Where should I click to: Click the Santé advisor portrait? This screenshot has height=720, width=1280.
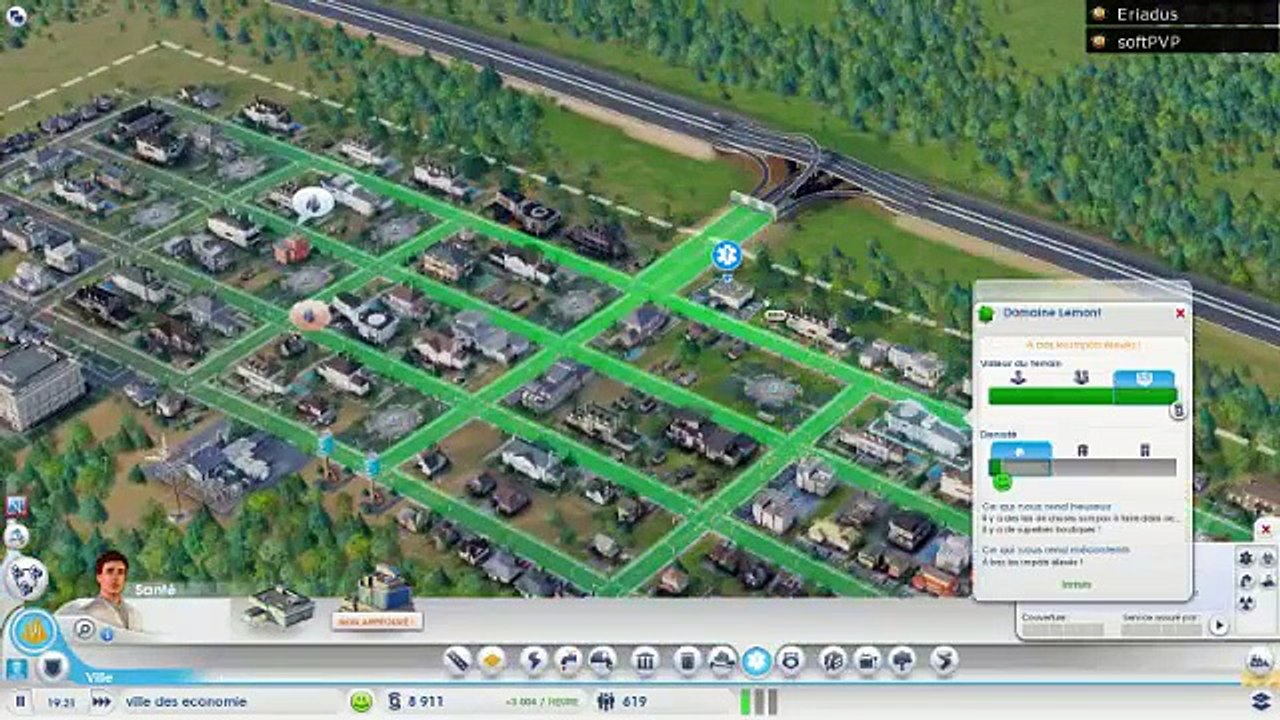click(x=114, y=591)
